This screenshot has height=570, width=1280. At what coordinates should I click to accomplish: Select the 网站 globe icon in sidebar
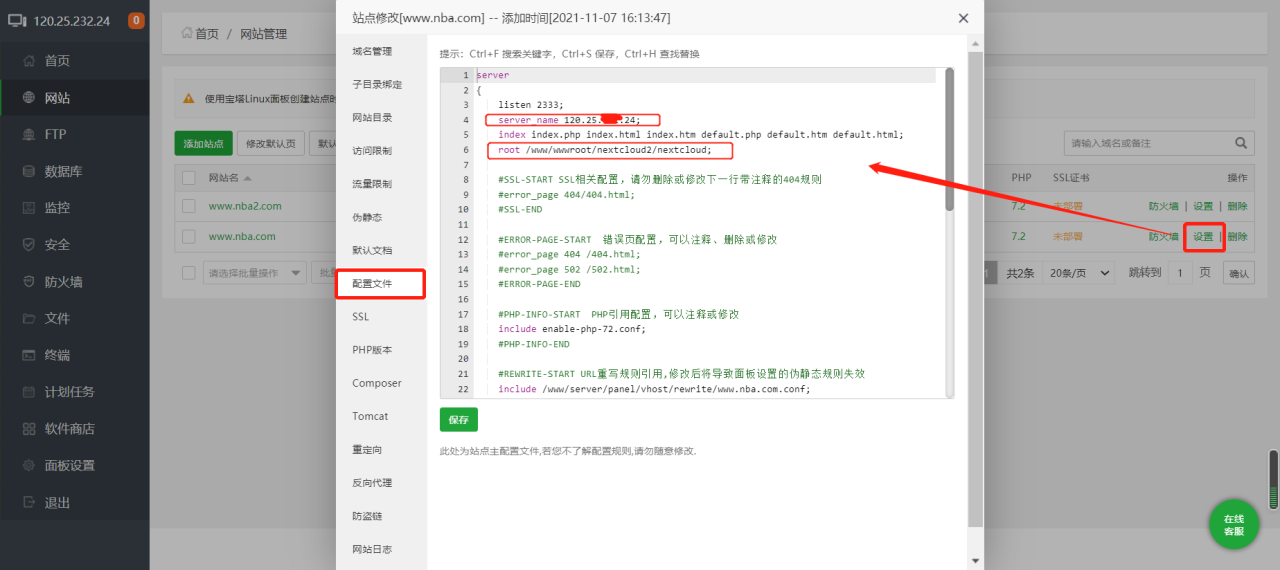tap(30, 98)
